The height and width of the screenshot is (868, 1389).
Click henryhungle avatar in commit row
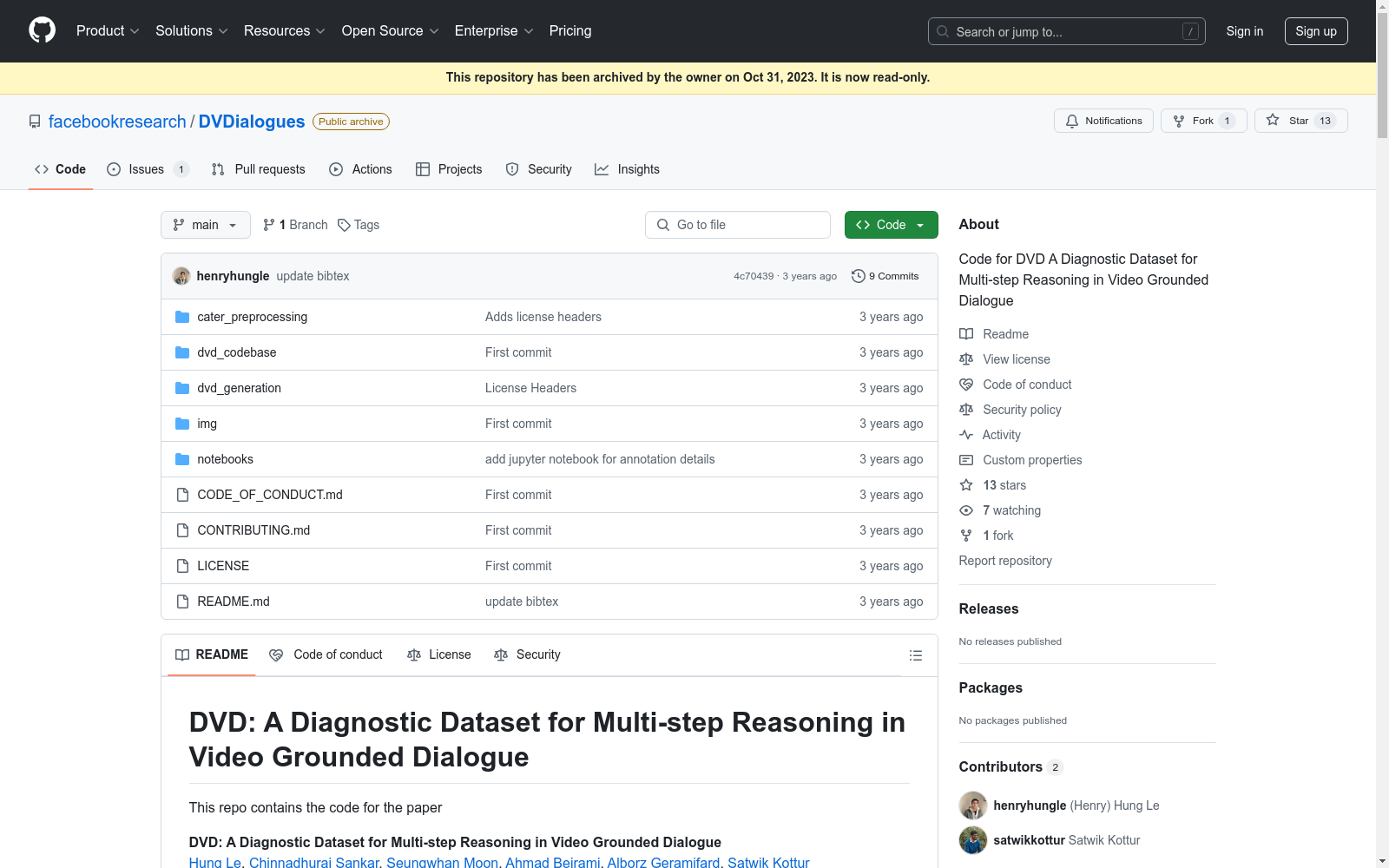(x=181, y=276)
